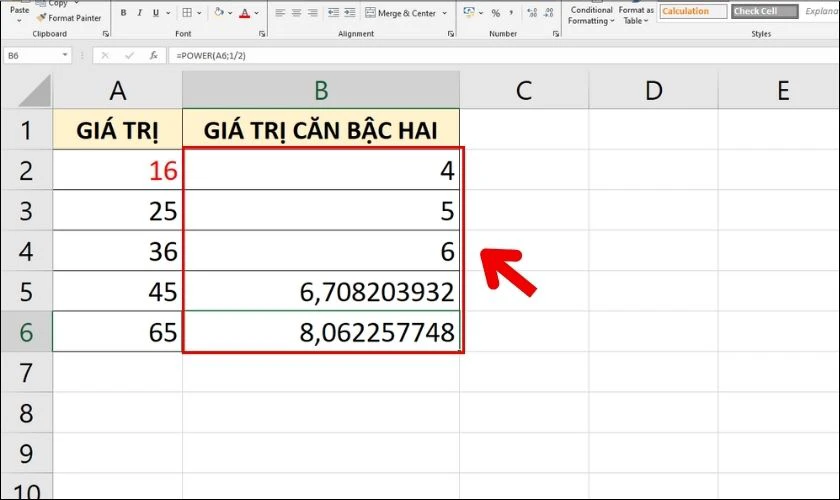The height and width of the screenshot is (500, 840).
Task: Select column D header
Action: tap(653, 90)
